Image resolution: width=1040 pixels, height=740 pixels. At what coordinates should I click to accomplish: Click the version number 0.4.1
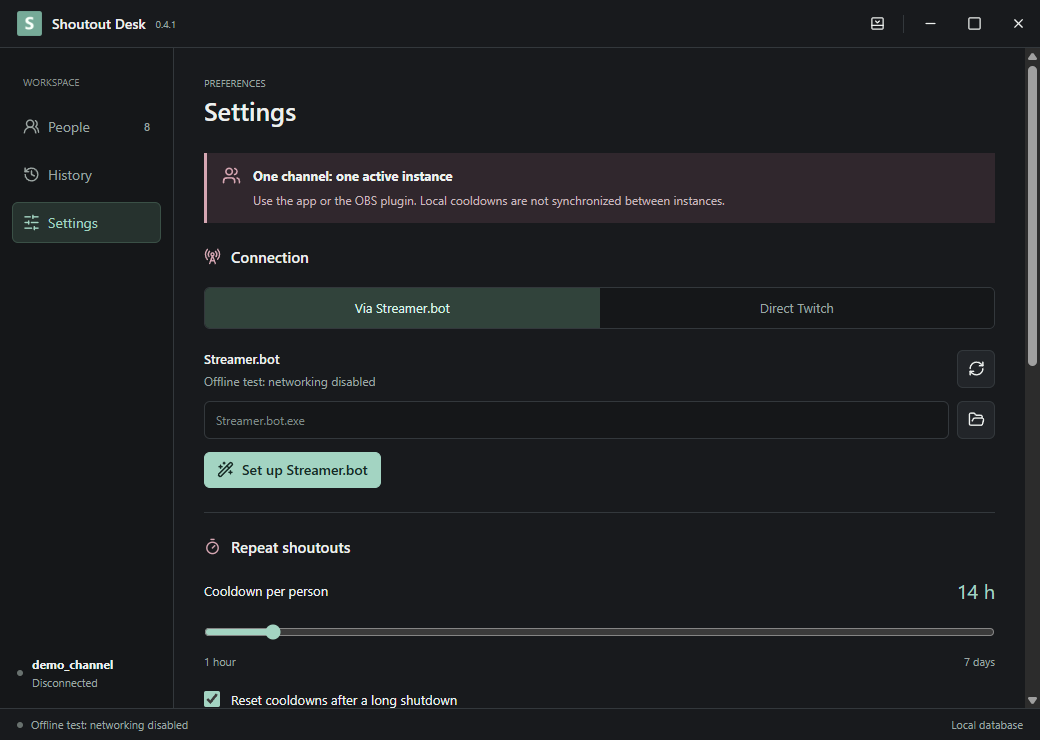click(x=165, y=25)
